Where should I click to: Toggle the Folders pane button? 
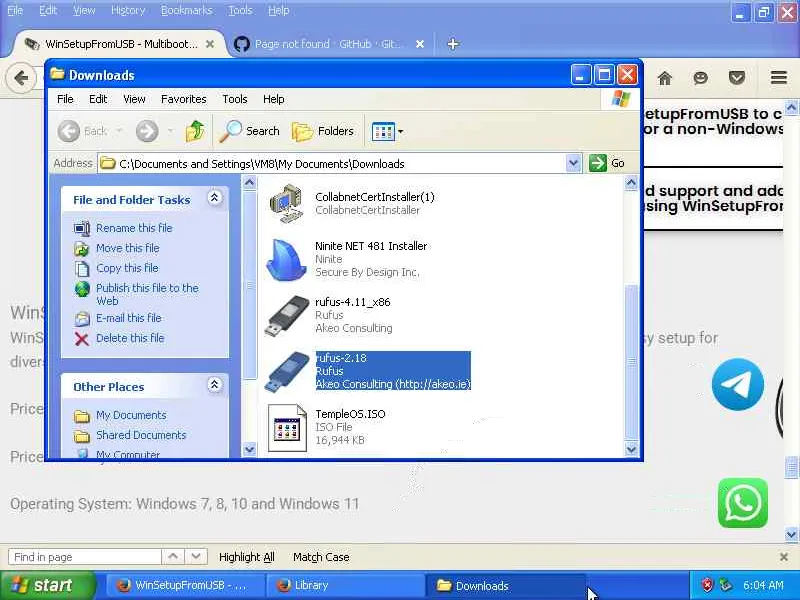point(322,131)
